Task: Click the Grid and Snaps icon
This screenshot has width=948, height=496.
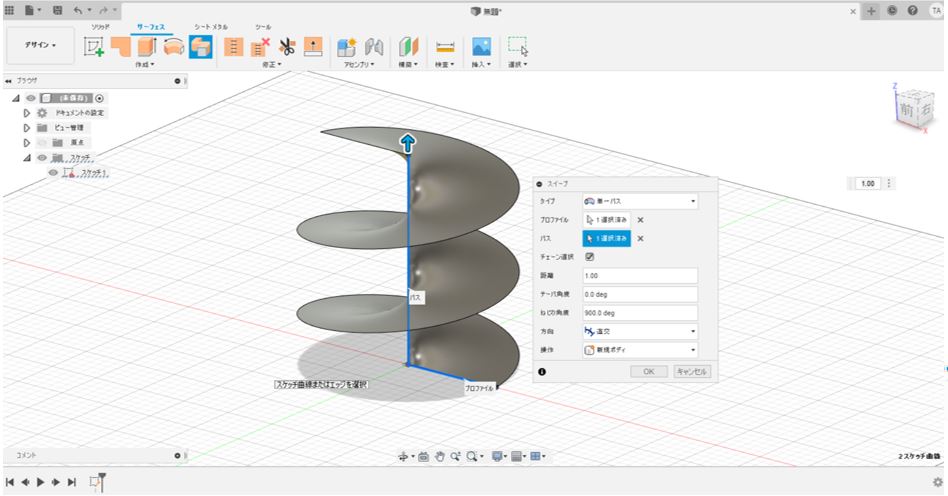Action: click(516, 457)
